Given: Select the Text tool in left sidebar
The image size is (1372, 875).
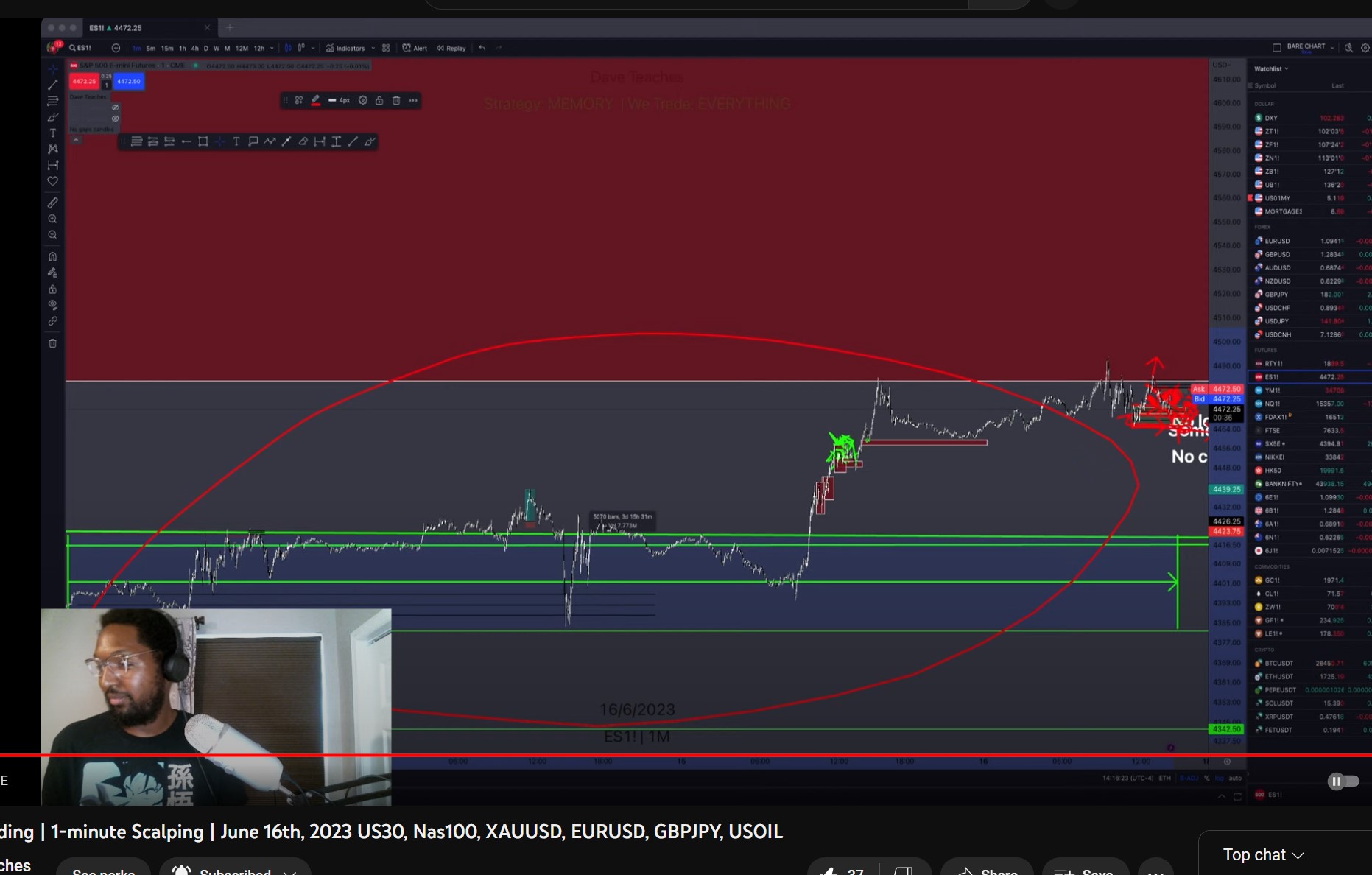Looking at the screenshot, I should [x=52, y=133].
